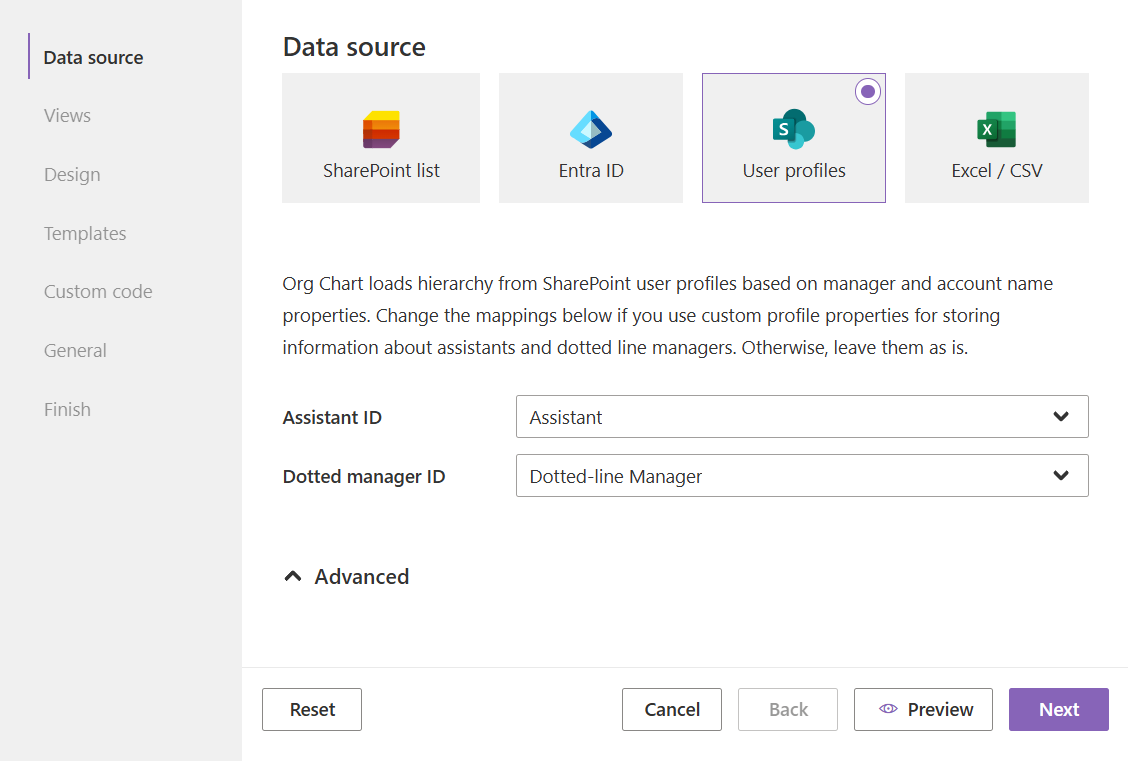
Task: Open the Design step
Action: click(72, 175)
